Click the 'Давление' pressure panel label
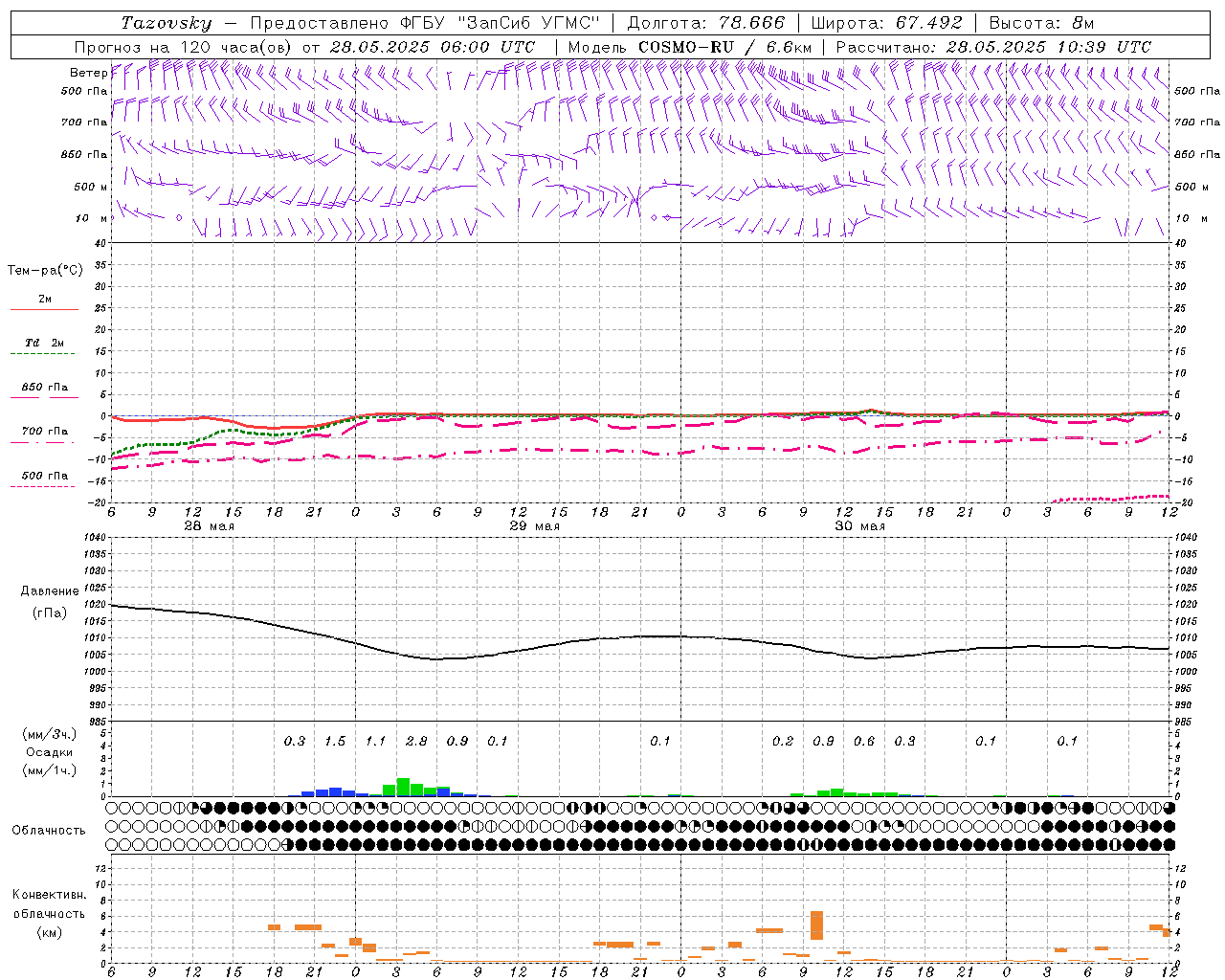1225x980 pixels. click(50, 591)
